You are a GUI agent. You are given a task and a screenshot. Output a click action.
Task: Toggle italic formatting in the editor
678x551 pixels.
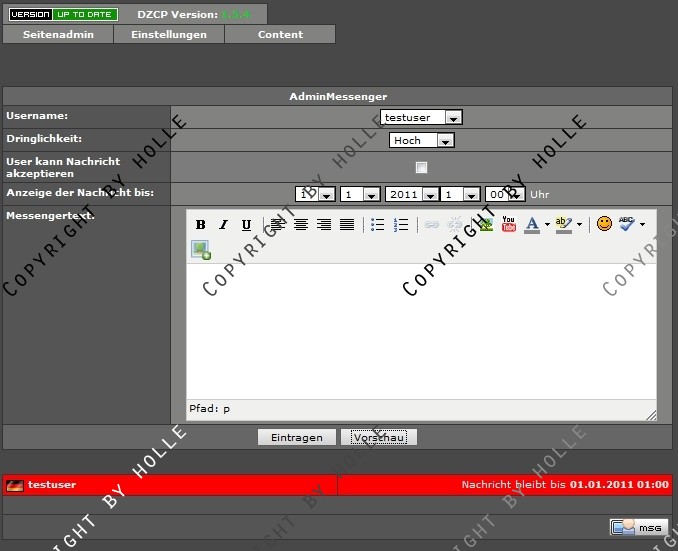223,224
